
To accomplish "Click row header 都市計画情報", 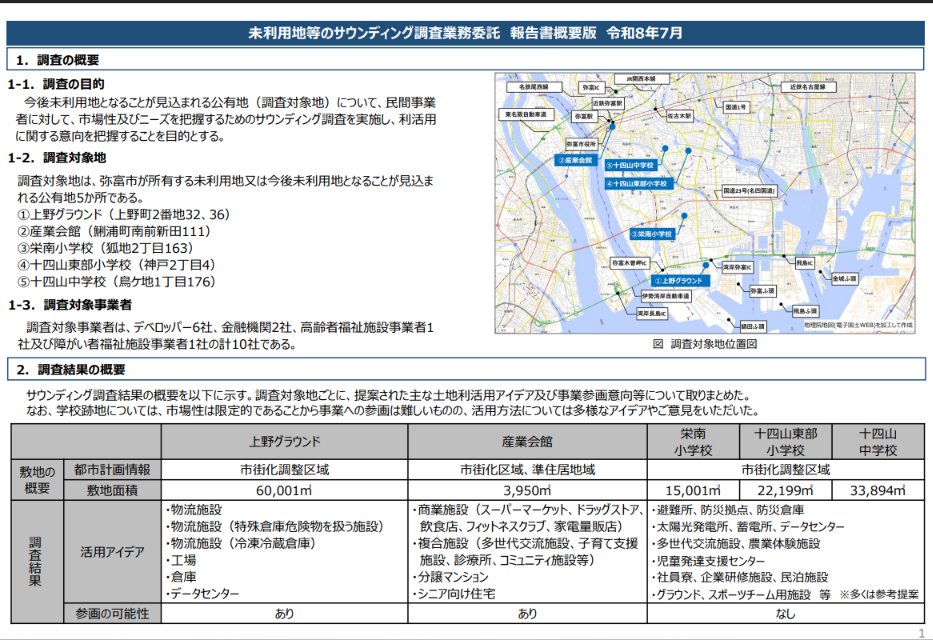I will pos(112,469).
